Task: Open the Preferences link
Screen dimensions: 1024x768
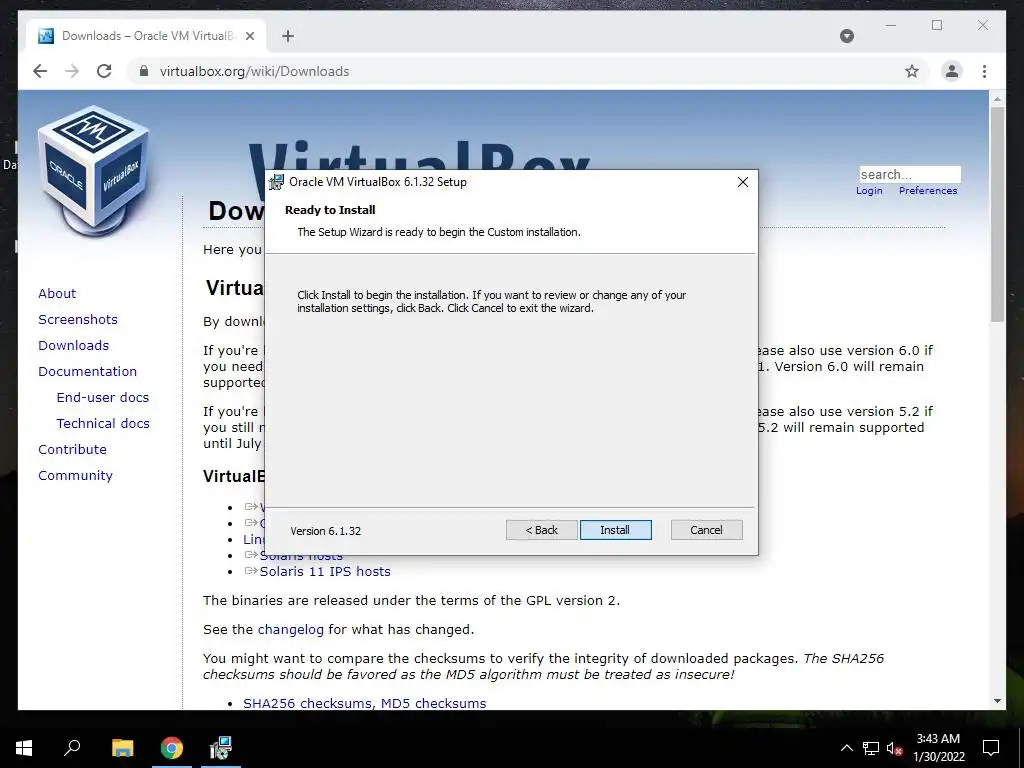Action: (928, 191)
